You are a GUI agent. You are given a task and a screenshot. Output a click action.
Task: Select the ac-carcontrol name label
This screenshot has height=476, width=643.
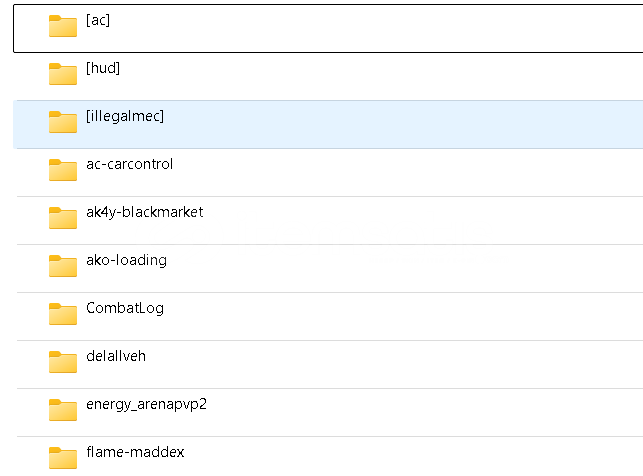[x=130, y=164]
